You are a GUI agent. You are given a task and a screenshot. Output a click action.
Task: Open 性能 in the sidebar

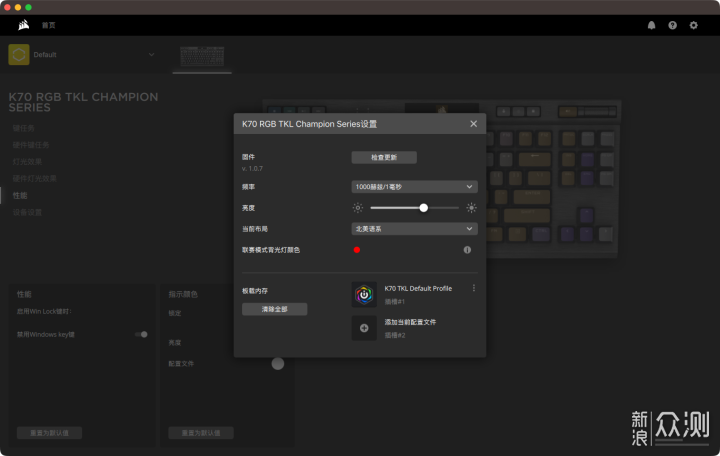click(x=20, y=196)
